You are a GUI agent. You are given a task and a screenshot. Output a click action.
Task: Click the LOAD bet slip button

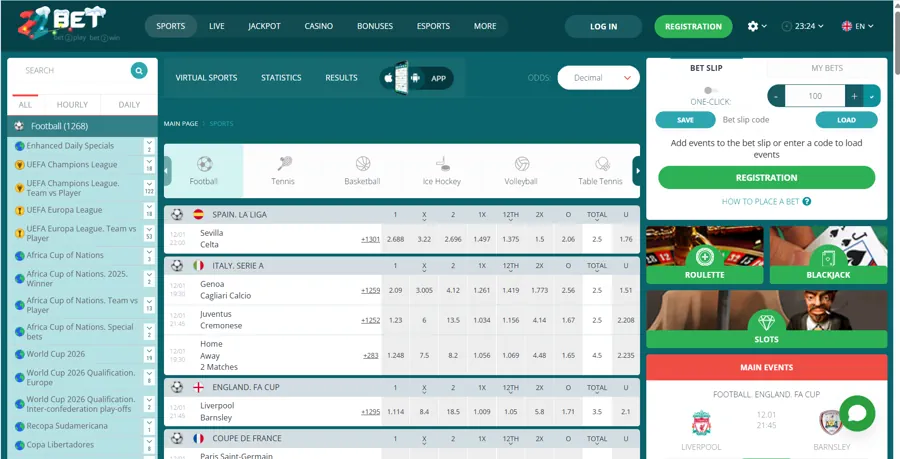[847, 120]
